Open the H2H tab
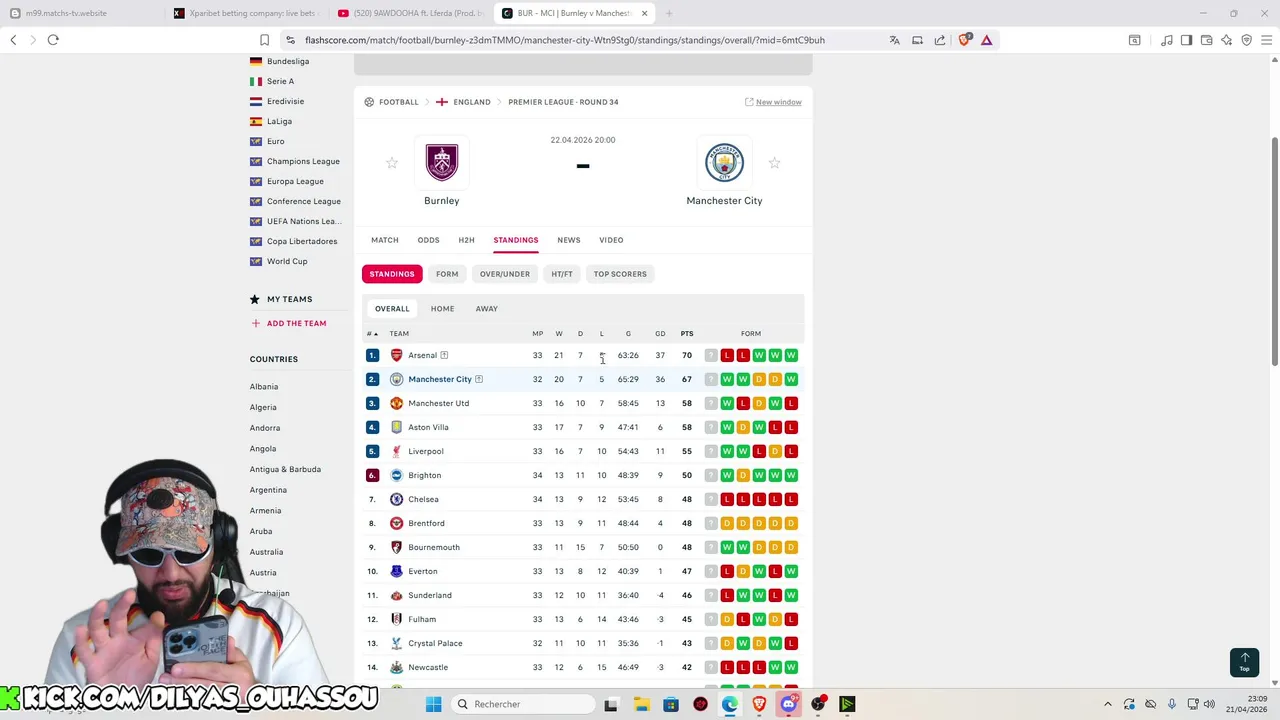Screen dimensions: 1280x720 point(466,240)
